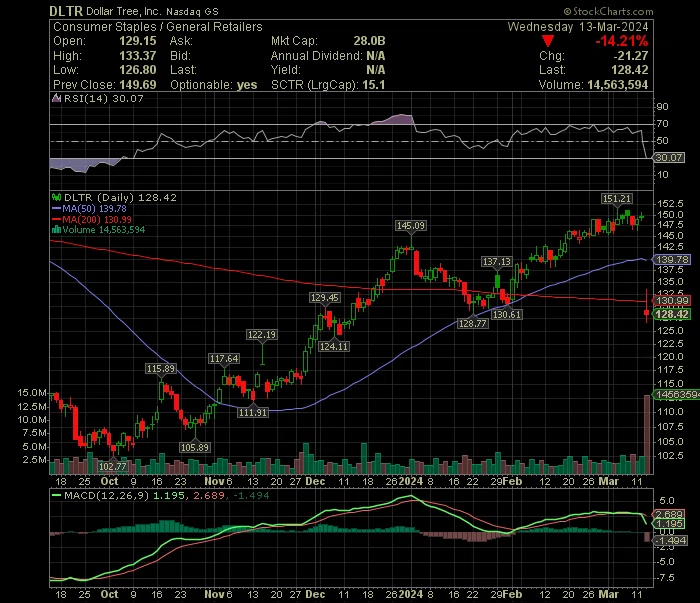Click the date Wednesday 13-Mar-2024

pos(578,27)
